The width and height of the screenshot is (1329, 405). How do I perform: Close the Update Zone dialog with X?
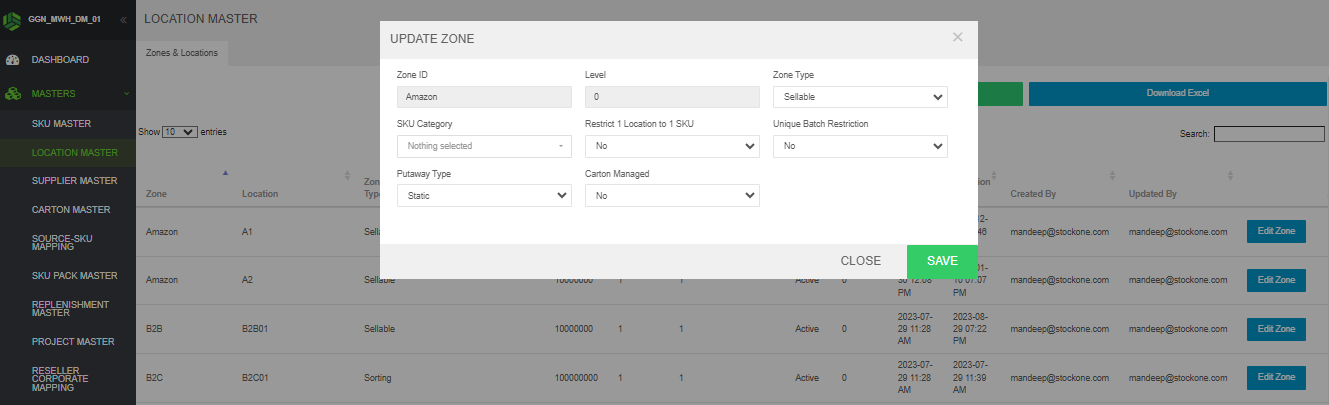(x=957, y=37)
